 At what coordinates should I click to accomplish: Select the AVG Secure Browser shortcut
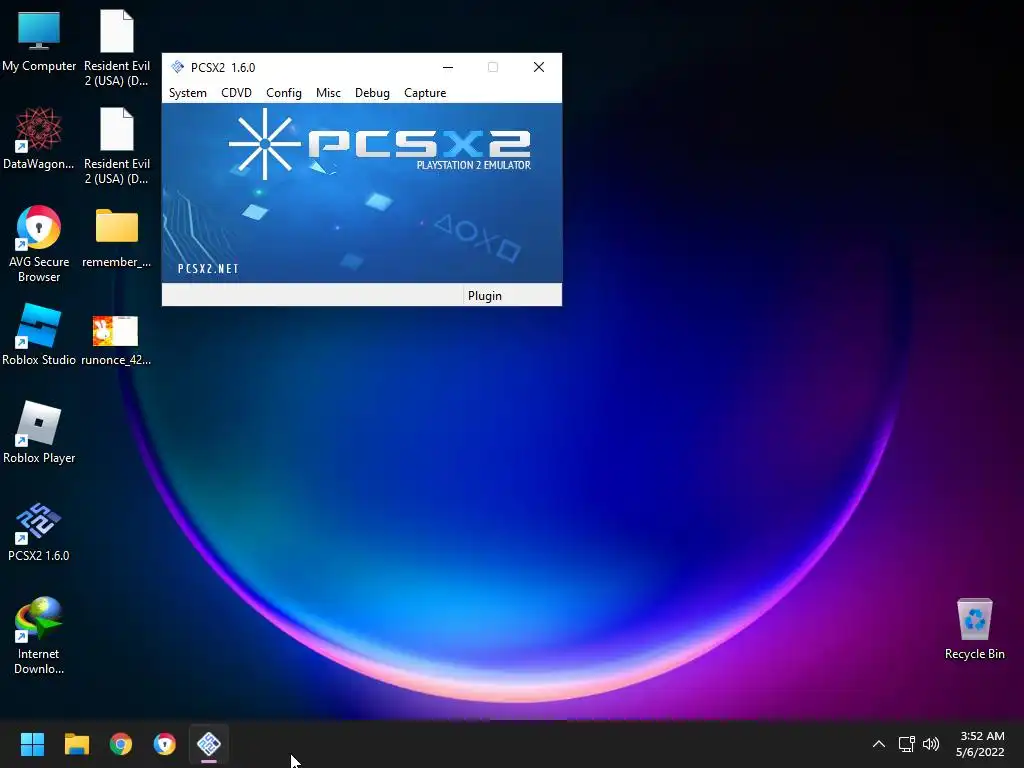point(39,244)
